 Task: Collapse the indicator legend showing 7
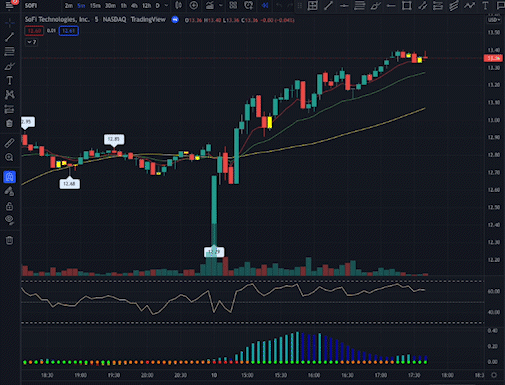coord(32,42)
